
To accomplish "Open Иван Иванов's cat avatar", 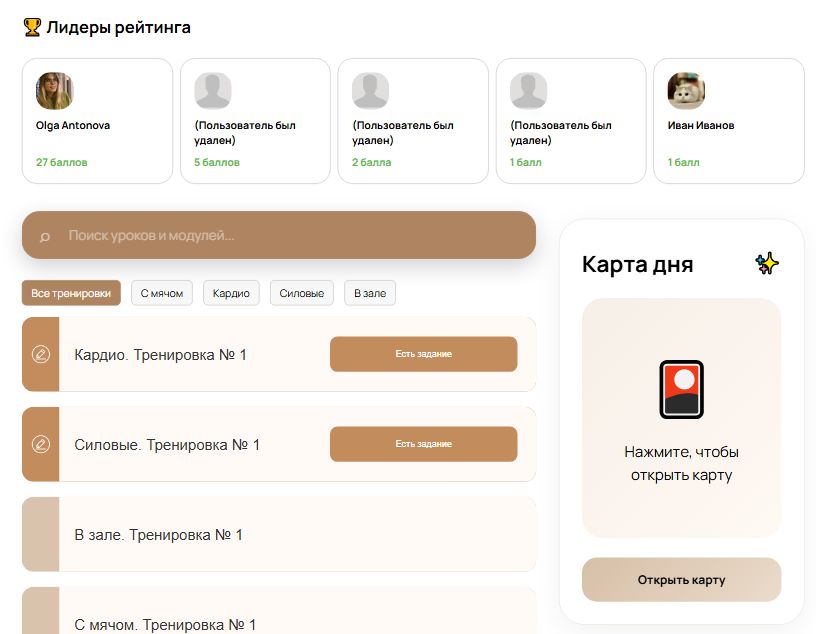I will (x=686, y=91).
